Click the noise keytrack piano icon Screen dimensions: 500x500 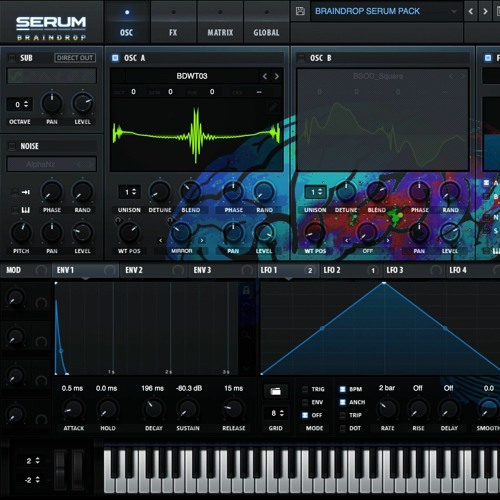click(26, 210)
